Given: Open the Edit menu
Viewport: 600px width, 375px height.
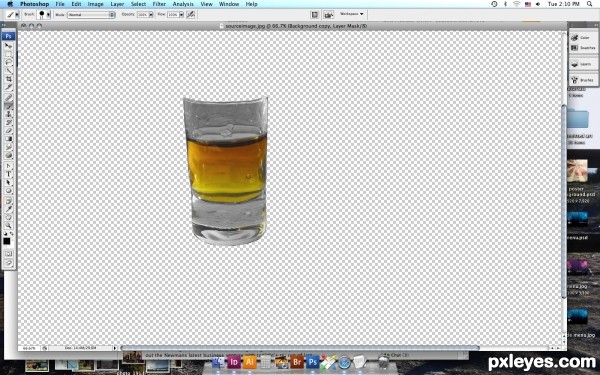Looking at the screenshot, I should point(76,4).
